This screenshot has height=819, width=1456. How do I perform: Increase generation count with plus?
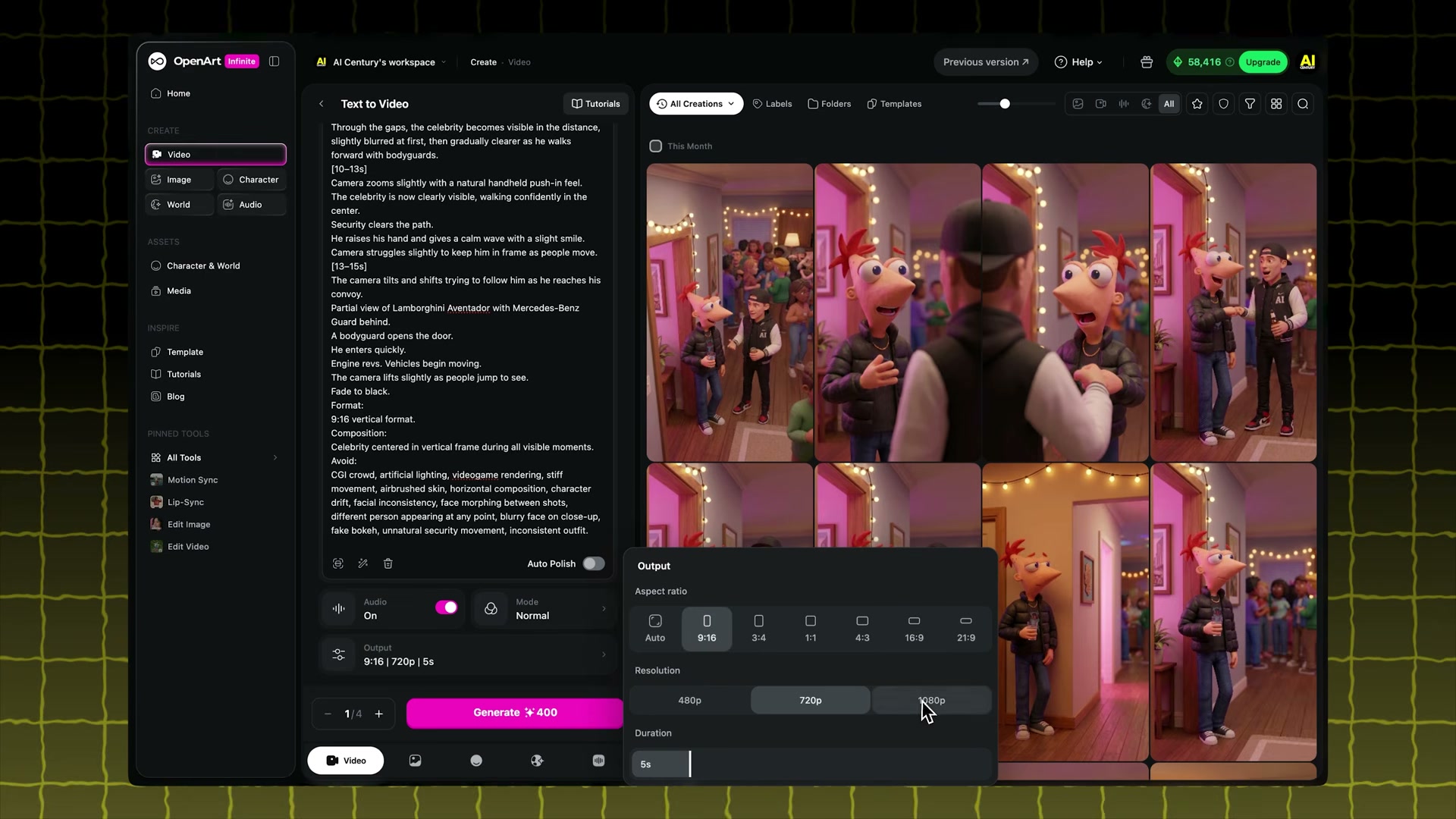[379, 714]
